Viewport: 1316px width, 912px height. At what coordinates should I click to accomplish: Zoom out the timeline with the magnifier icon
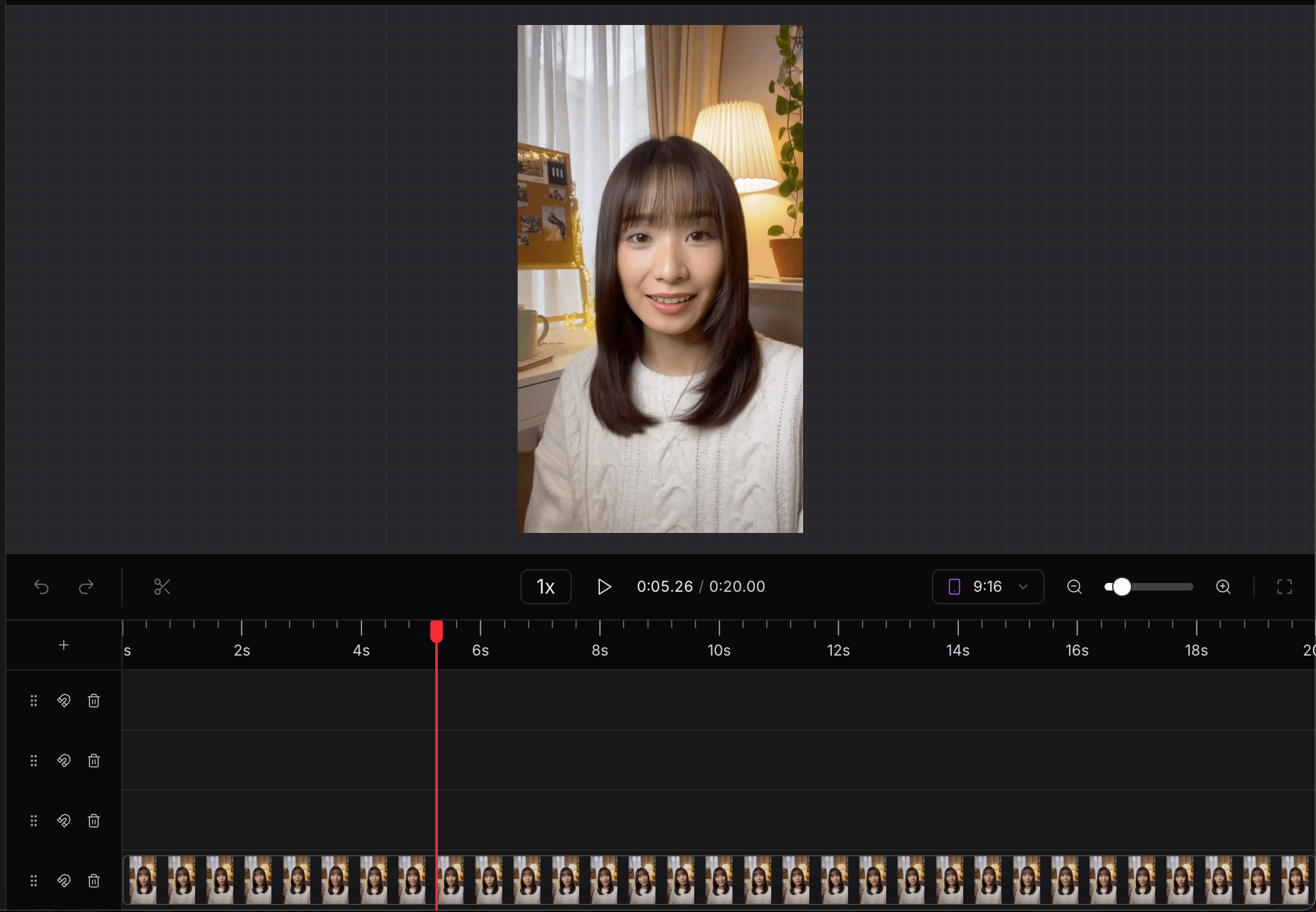(x=1074, y=587)
